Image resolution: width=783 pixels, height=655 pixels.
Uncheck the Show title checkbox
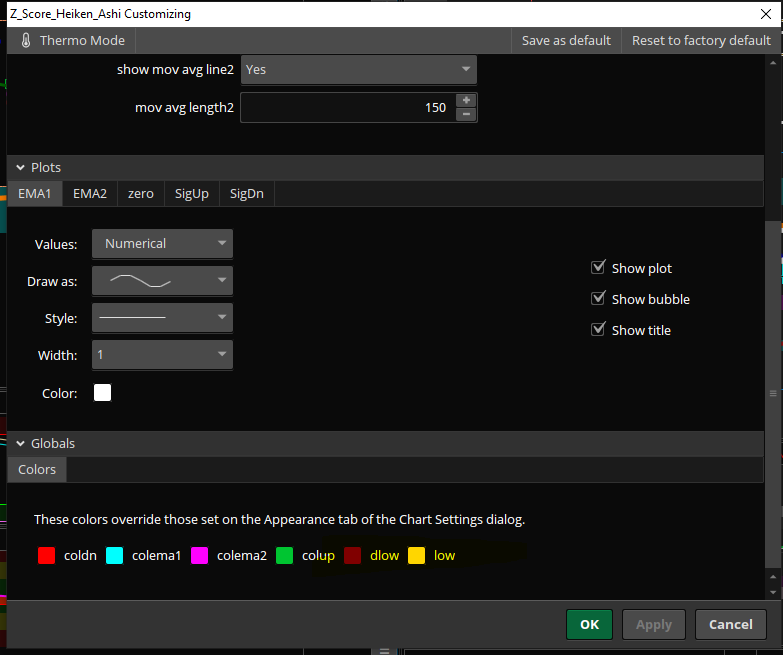click(x=599, y=330)
